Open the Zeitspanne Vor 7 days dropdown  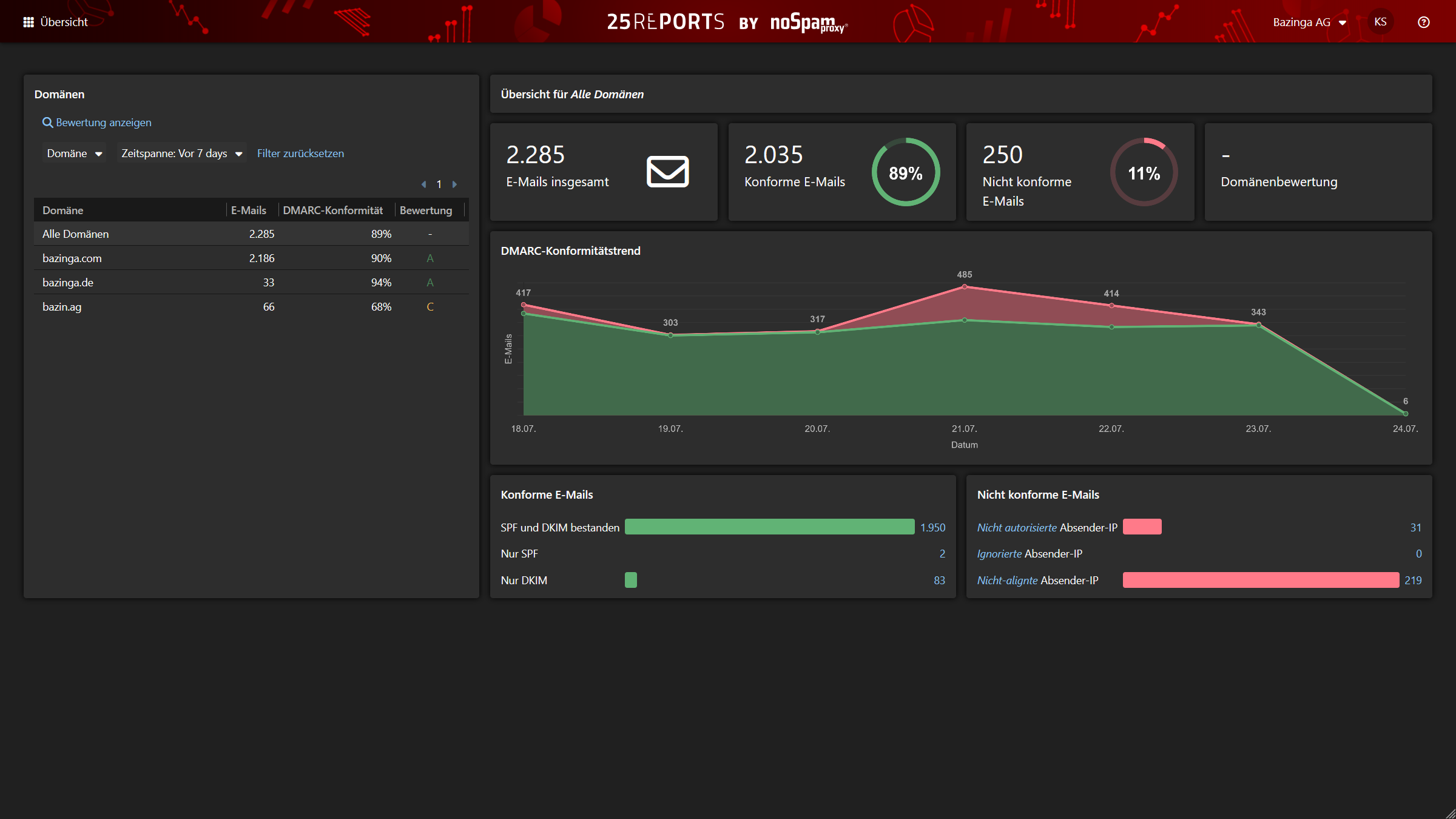pos(181,153)
